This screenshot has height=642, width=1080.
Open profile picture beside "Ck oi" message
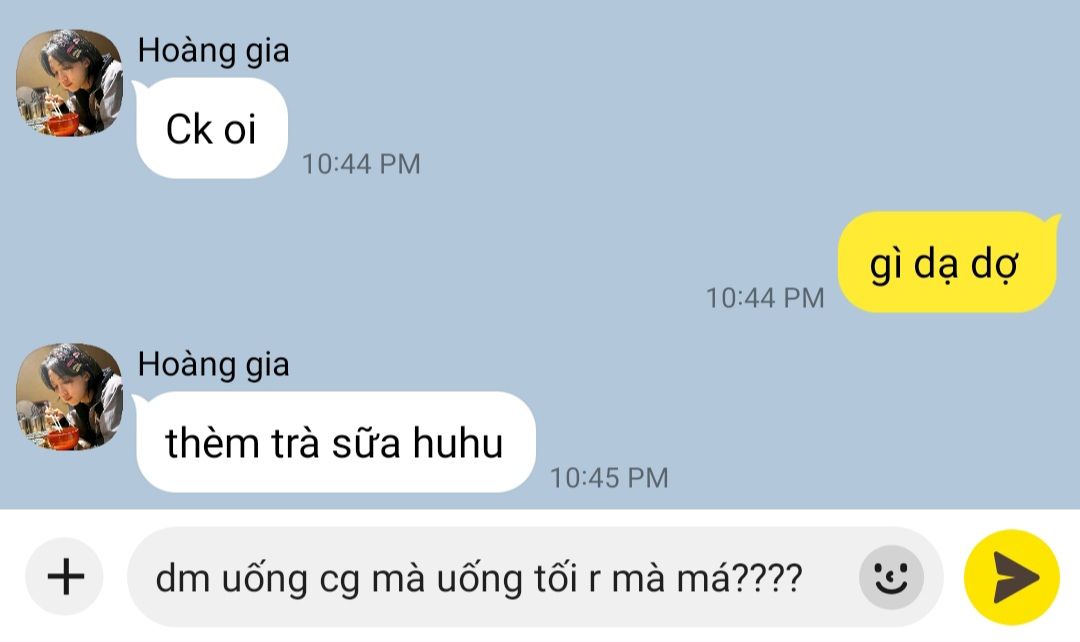pyautogui.click(x=70, y=83)
